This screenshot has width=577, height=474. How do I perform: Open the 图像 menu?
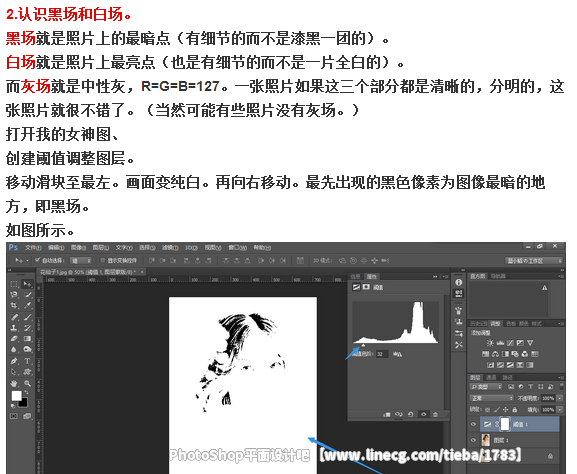[78, 248]
